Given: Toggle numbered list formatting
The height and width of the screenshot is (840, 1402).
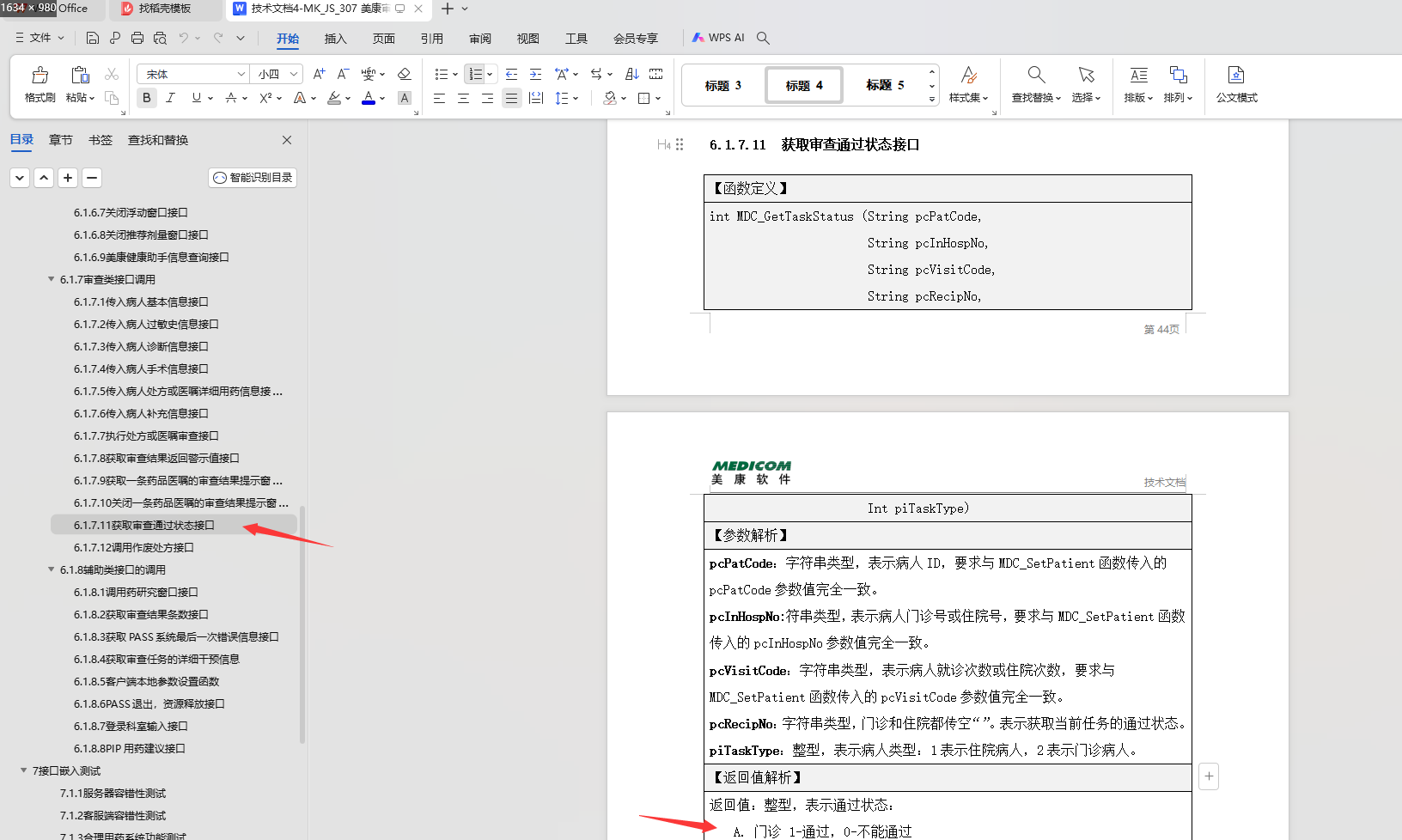Looking at the screenshot, I should pos(475,74).
